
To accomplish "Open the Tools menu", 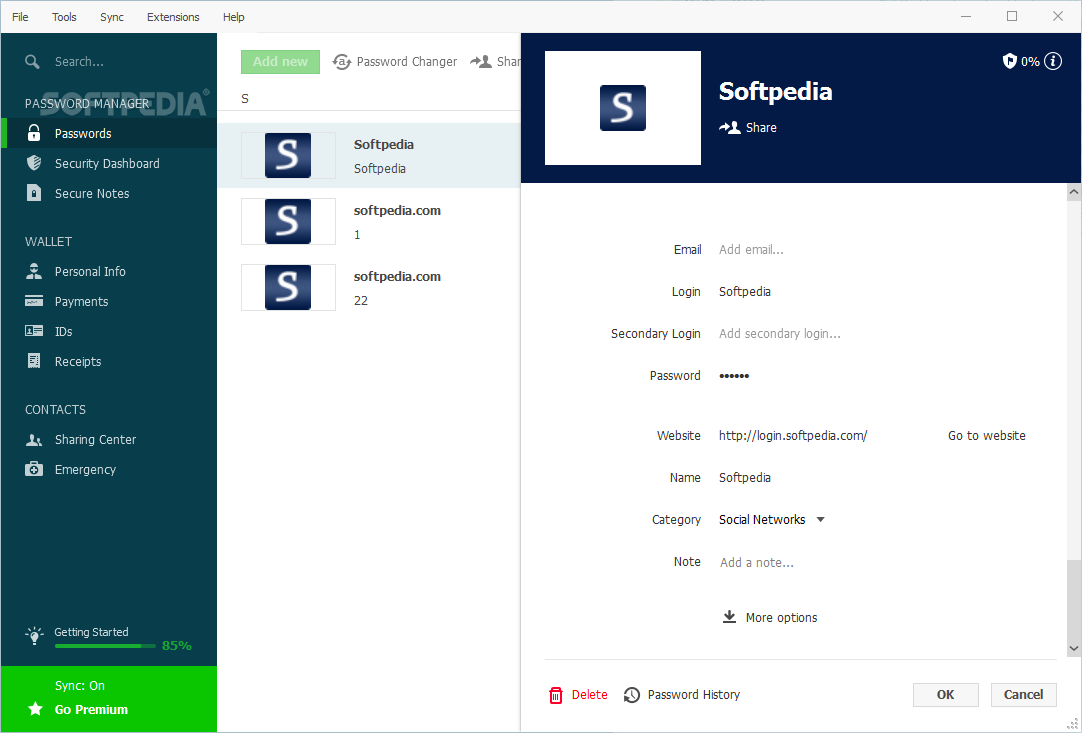I will [64, 17].
